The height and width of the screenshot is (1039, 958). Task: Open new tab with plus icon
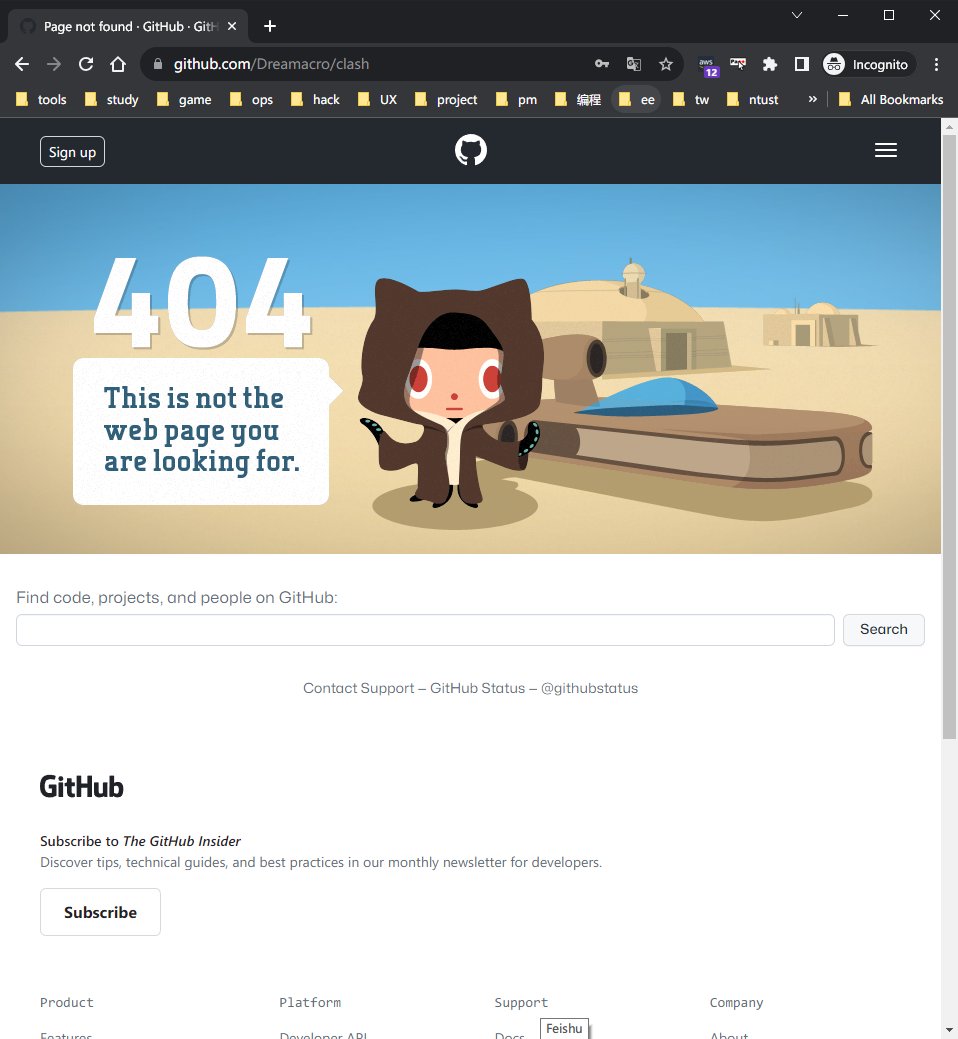tap(270, 26)
